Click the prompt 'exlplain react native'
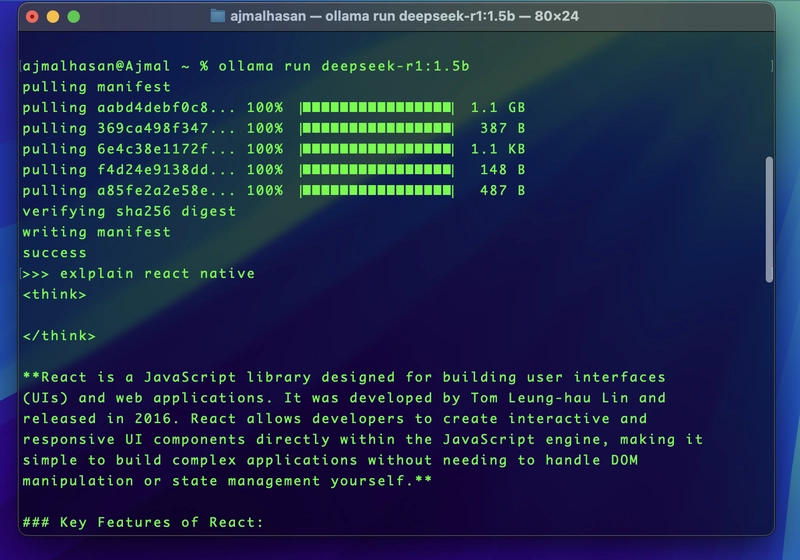 157,274
